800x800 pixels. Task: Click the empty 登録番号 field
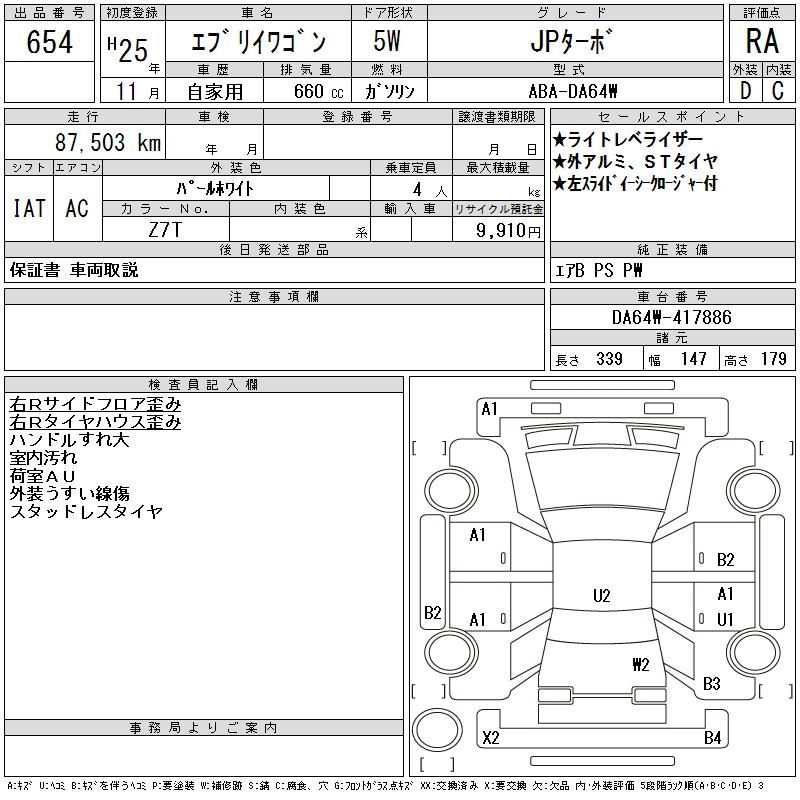(x=358, y=142)
